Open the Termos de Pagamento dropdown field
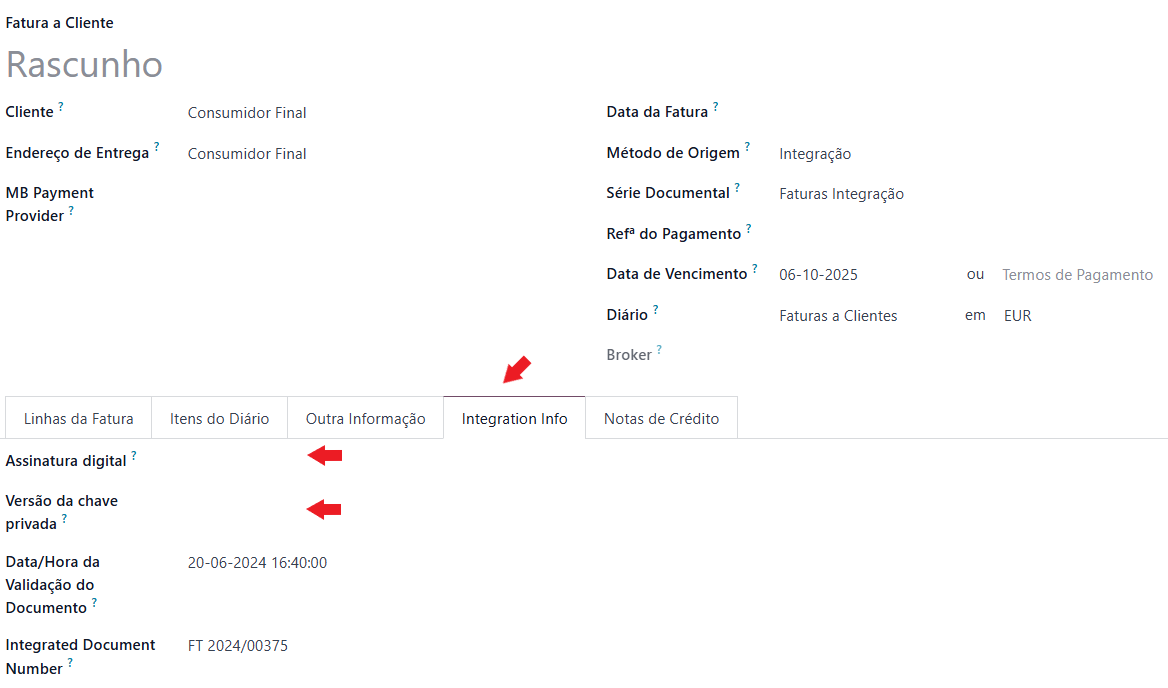Screen dimensions: 1168x688 click(x=1078, y=275)
